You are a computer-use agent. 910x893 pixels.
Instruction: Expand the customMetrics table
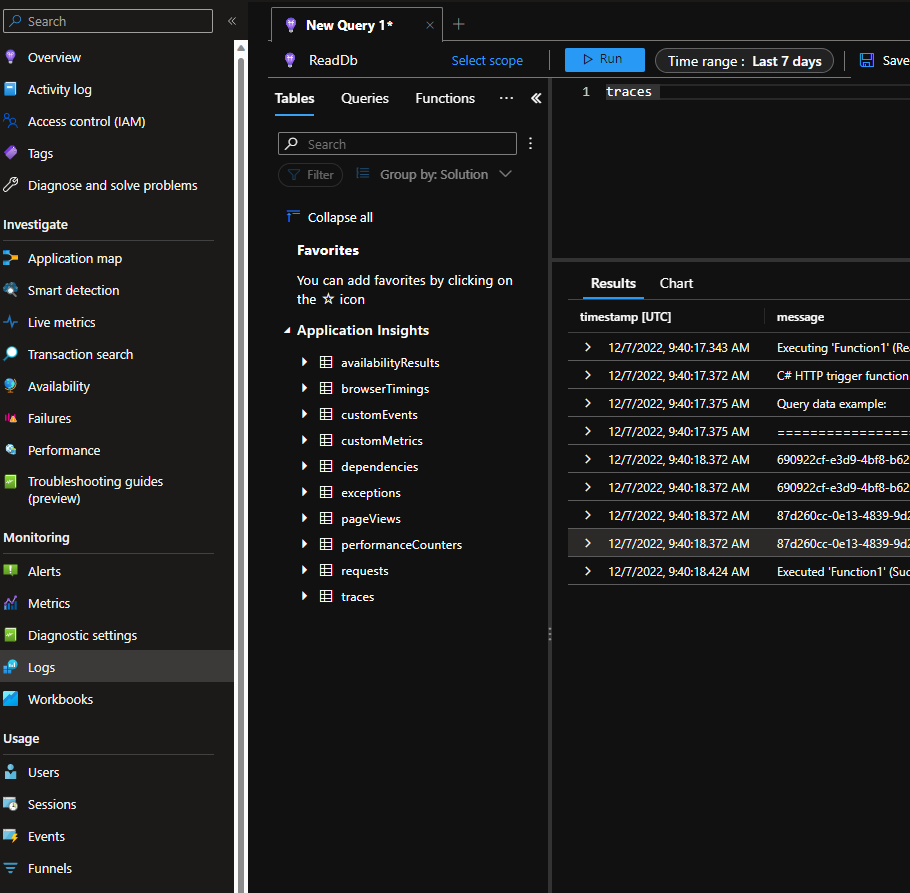304,440
